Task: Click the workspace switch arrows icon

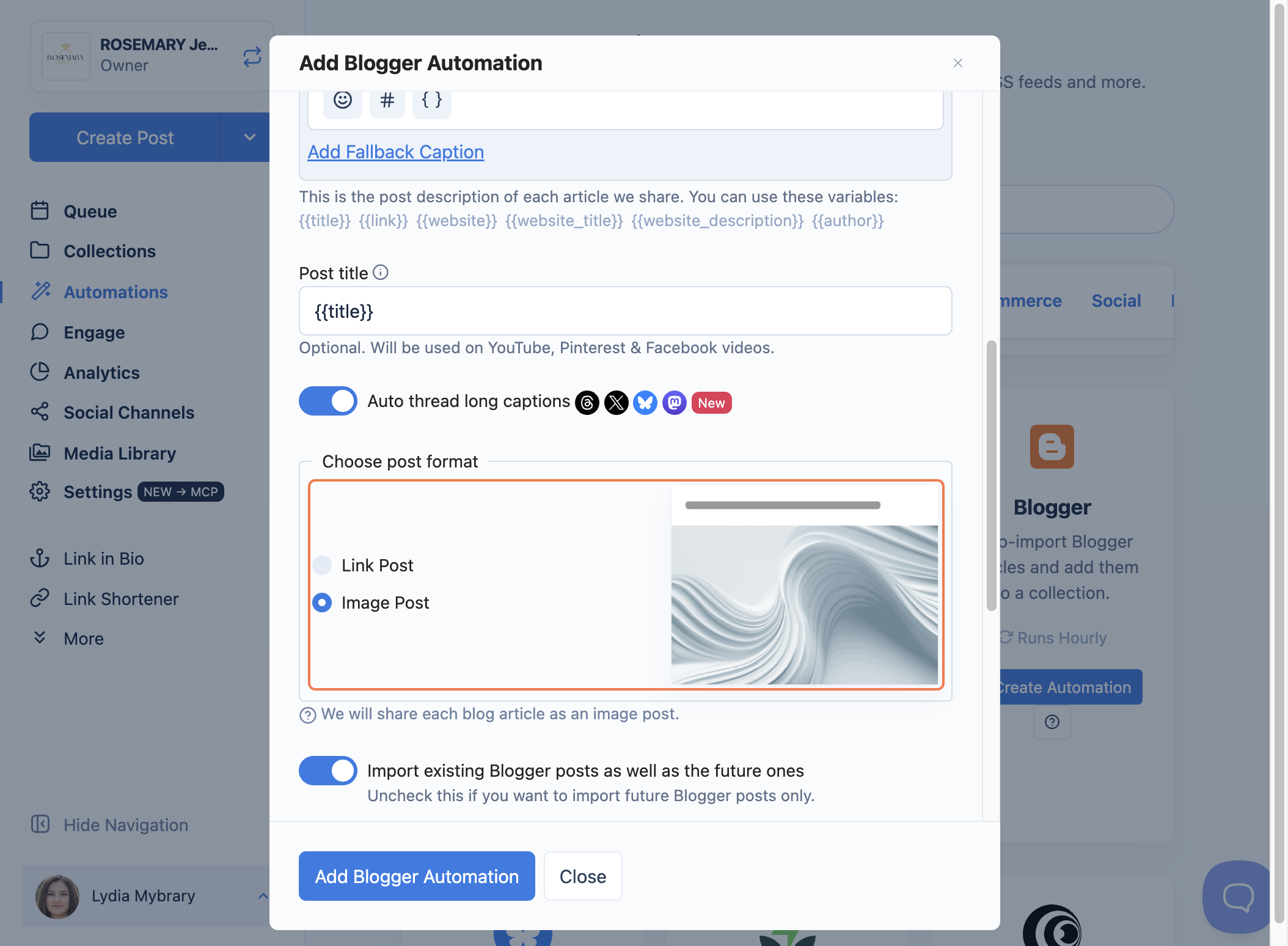Action: [x=252, y=56]
